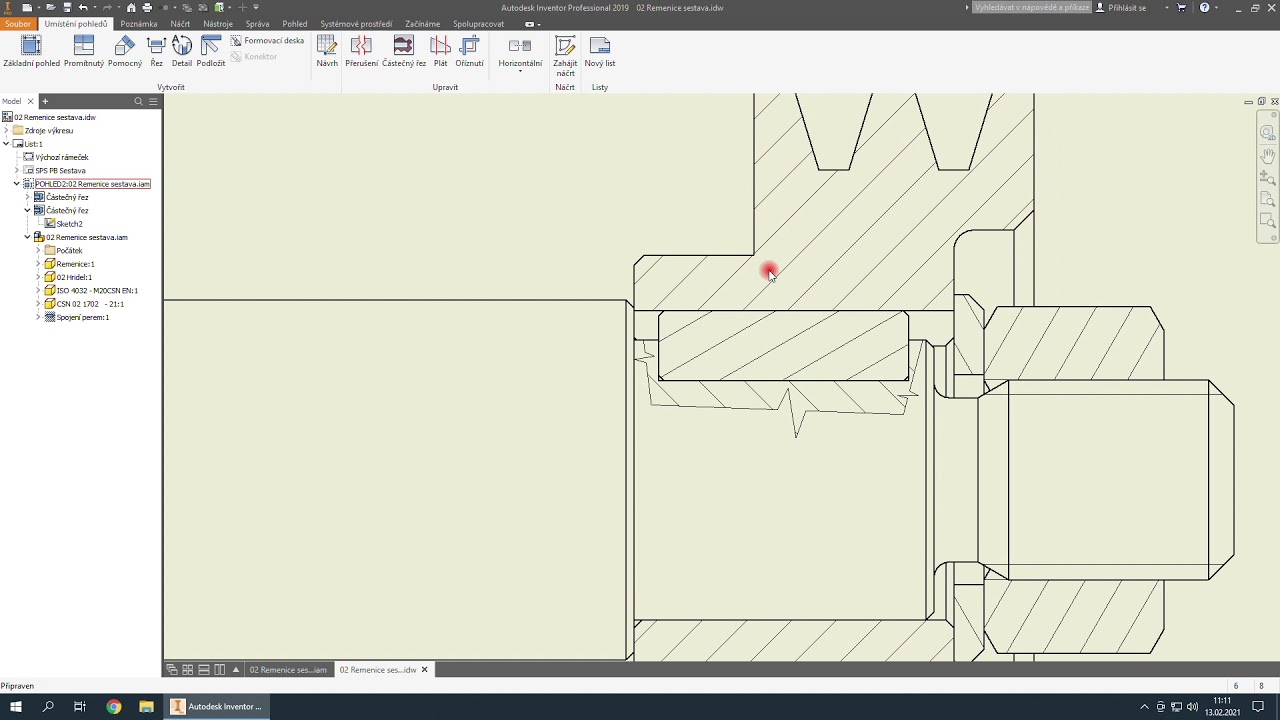
Task: Switch to the Systémové prostředí tab
Action: pos(356,24)
